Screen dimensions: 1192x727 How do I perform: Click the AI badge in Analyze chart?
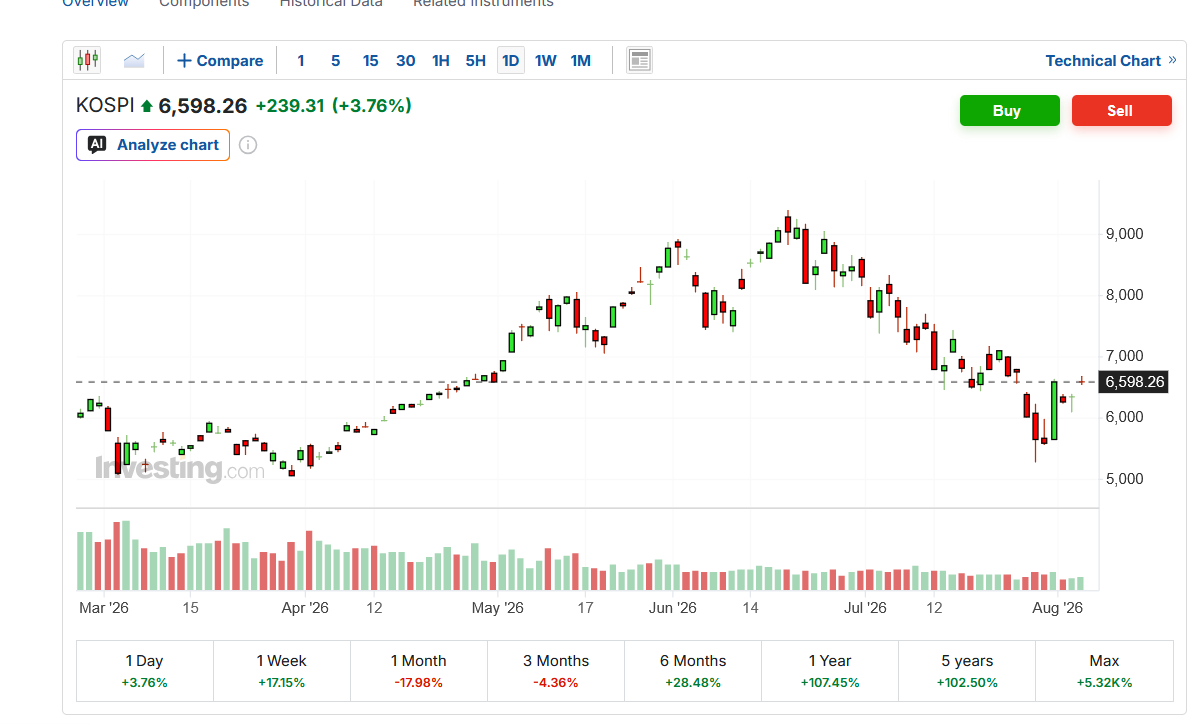click(97, 144)
